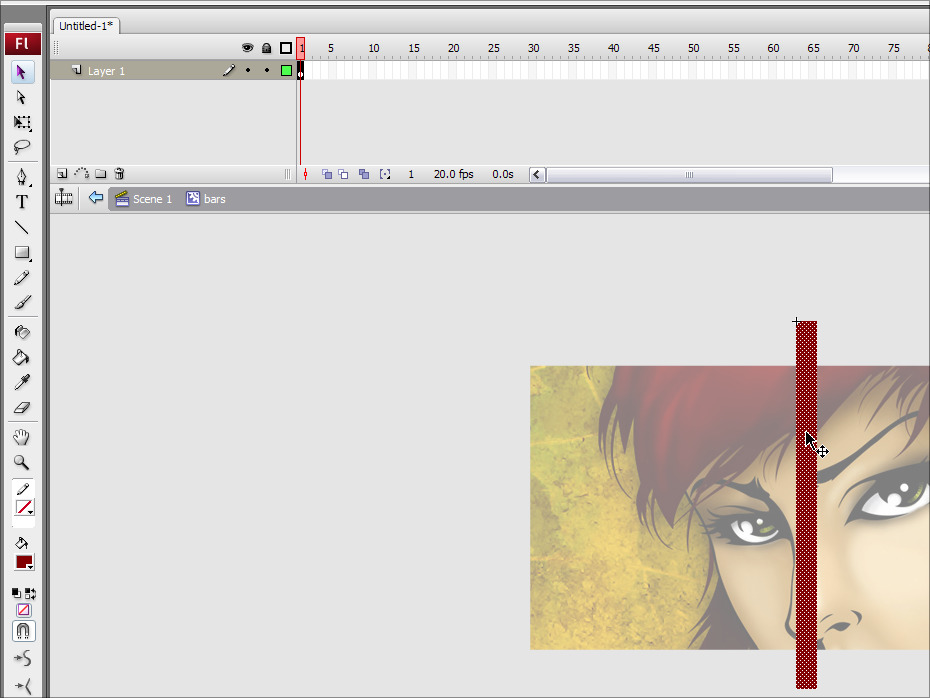The image size is (930, 698).
Task: Select the Pen tool
Action: (x=22, y=176)
